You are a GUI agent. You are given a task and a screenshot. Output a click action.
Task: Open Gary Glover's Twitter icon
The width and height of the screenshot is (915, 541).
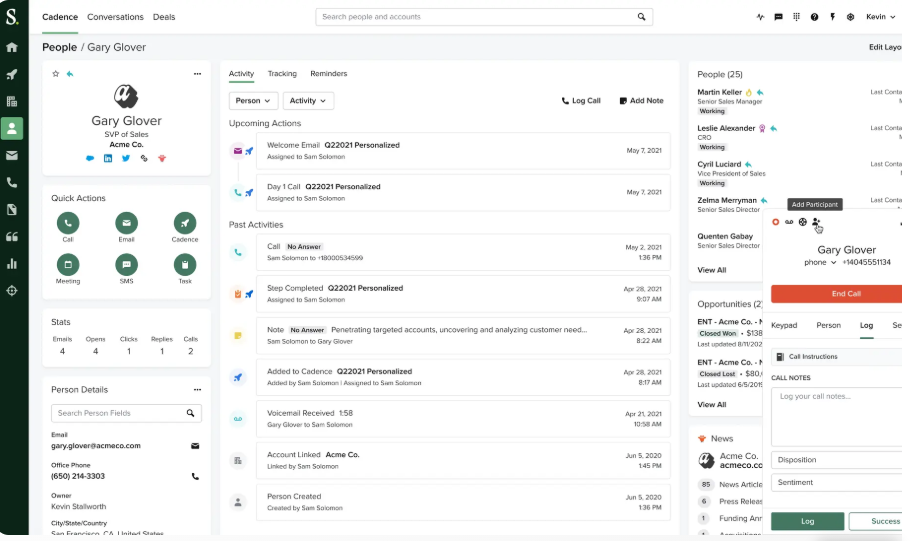(126, 158)
